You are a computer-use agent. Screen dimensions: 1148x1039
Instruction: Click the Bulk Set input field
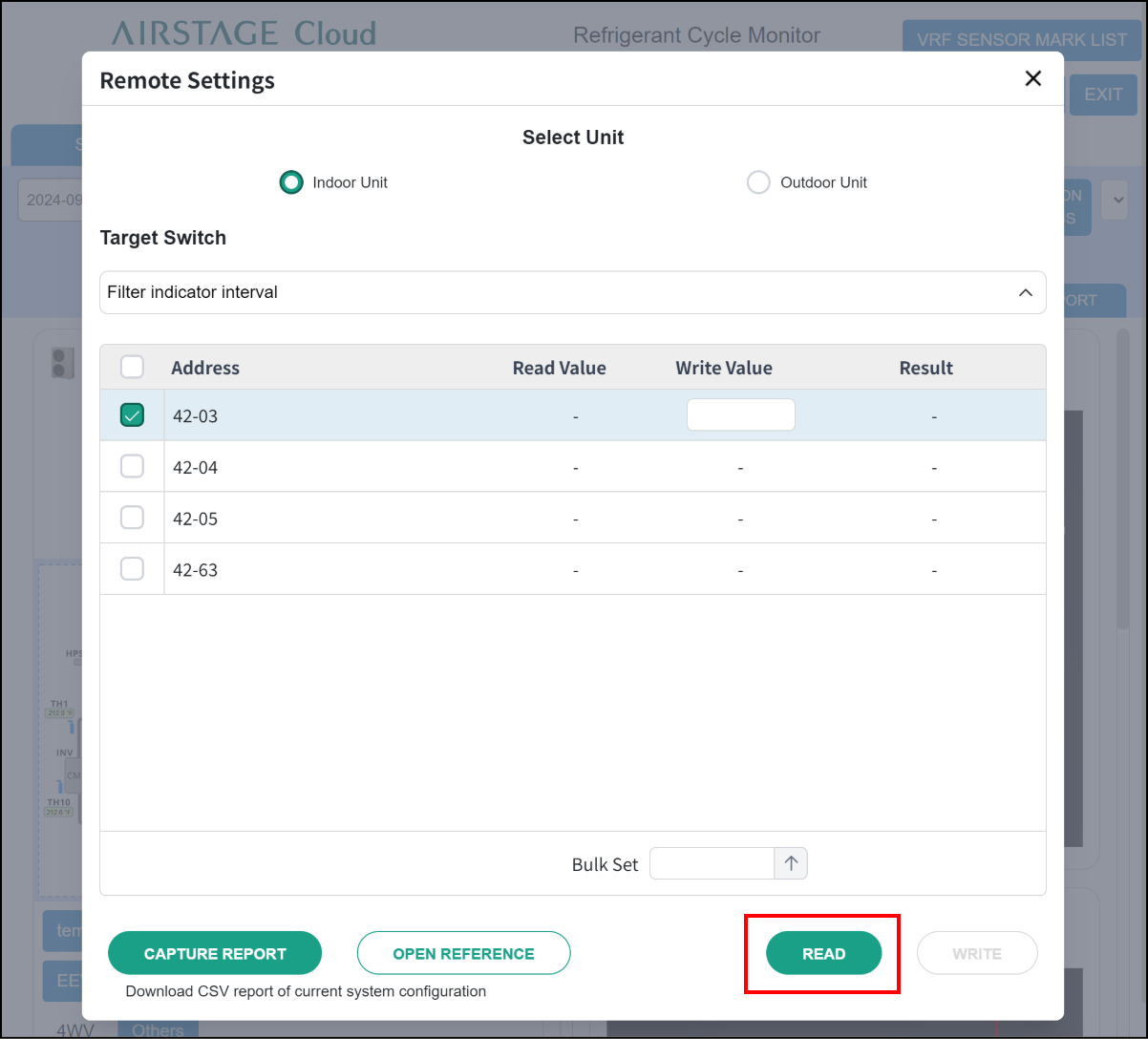712,863
